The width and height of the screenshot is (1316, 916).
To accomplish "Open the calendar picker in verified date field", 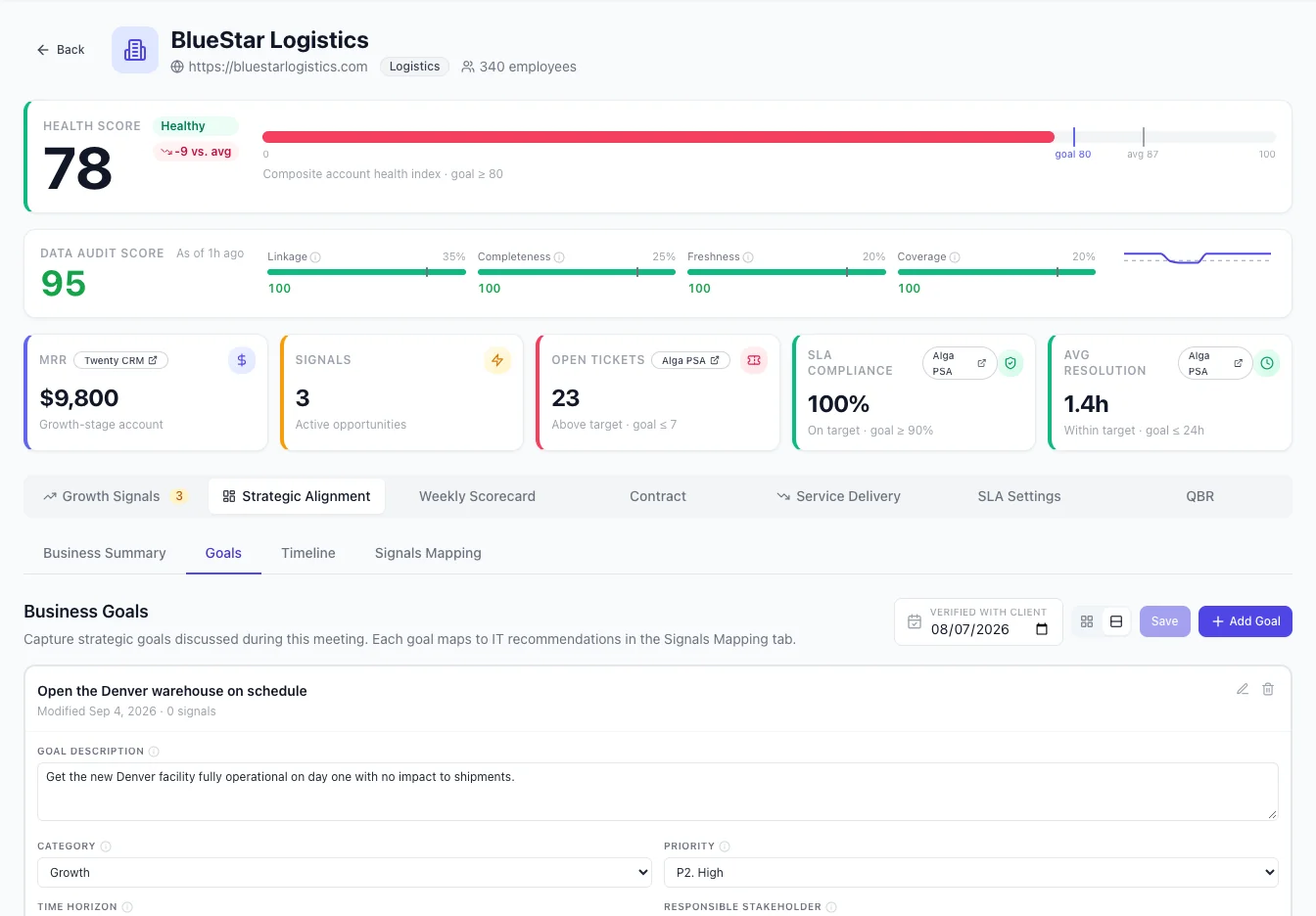I will coord(1042,629).
